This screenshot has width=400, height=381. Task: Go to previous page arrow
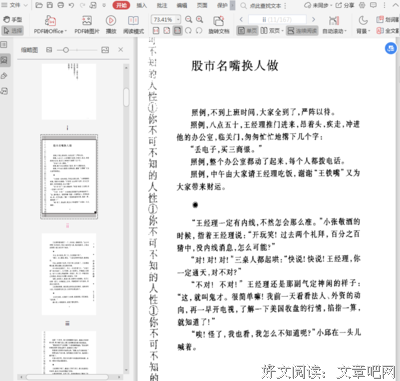(x=241, y=19)
